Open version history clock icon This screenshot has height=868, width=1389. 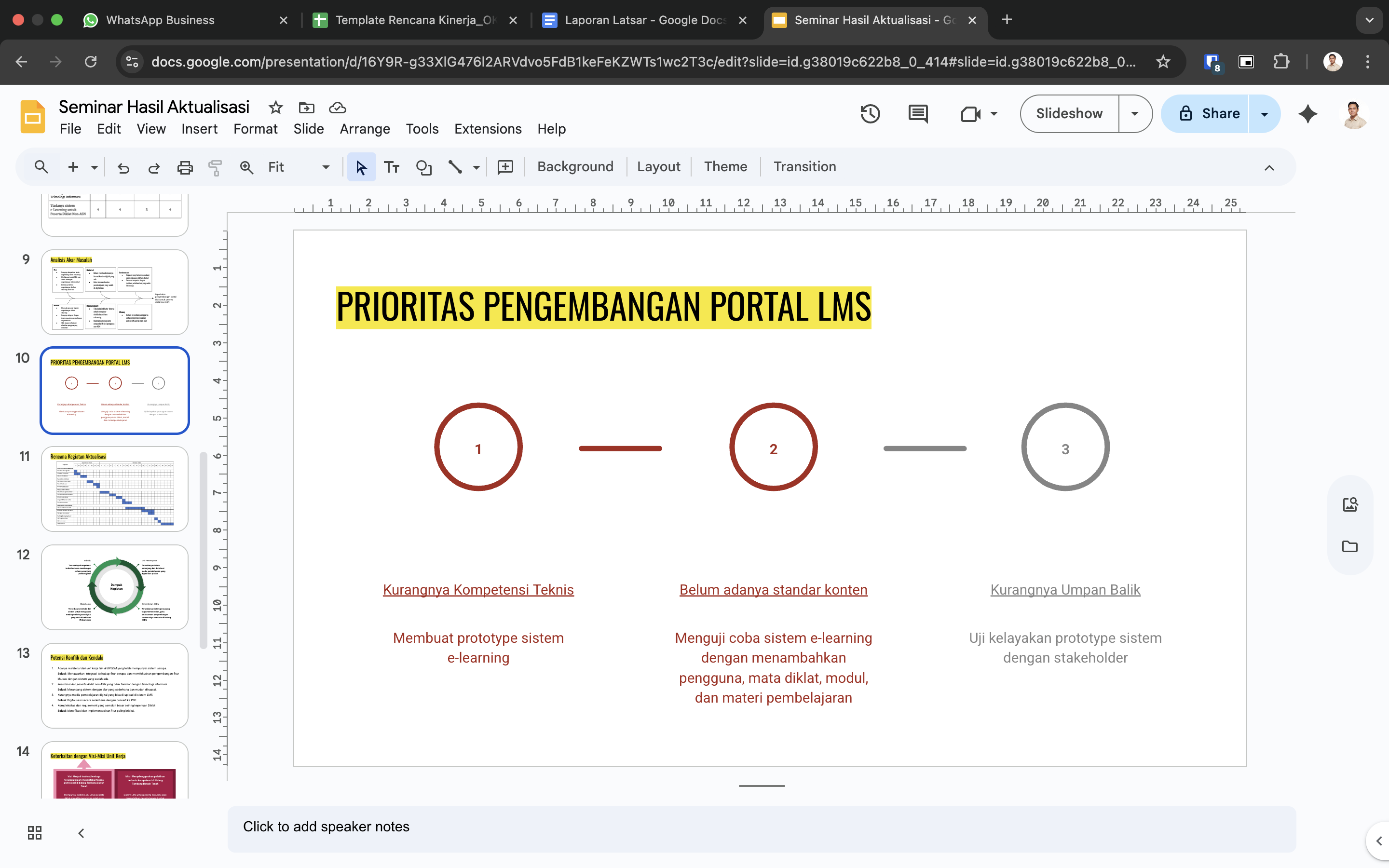coord(870,114)
